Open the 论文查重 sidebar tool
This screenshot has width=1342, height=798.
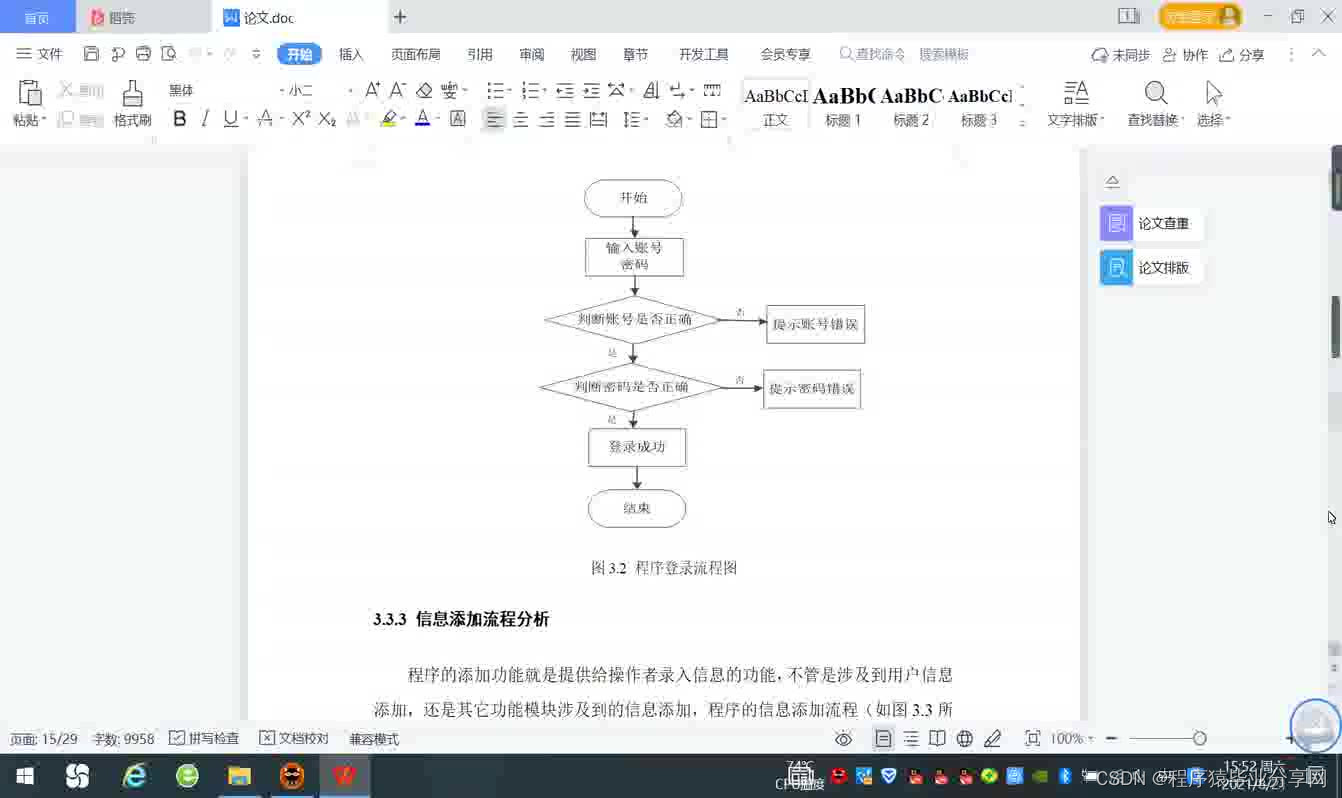pos(1151,223)
